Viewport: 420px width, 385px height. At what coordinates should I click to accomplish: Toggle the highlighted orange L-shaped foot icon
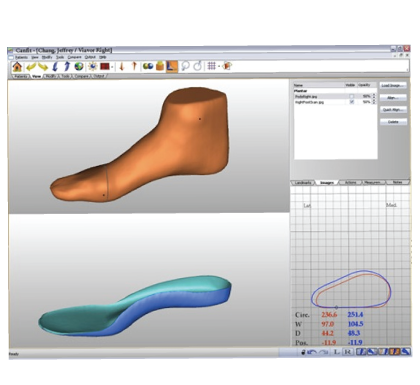[172, 66]
